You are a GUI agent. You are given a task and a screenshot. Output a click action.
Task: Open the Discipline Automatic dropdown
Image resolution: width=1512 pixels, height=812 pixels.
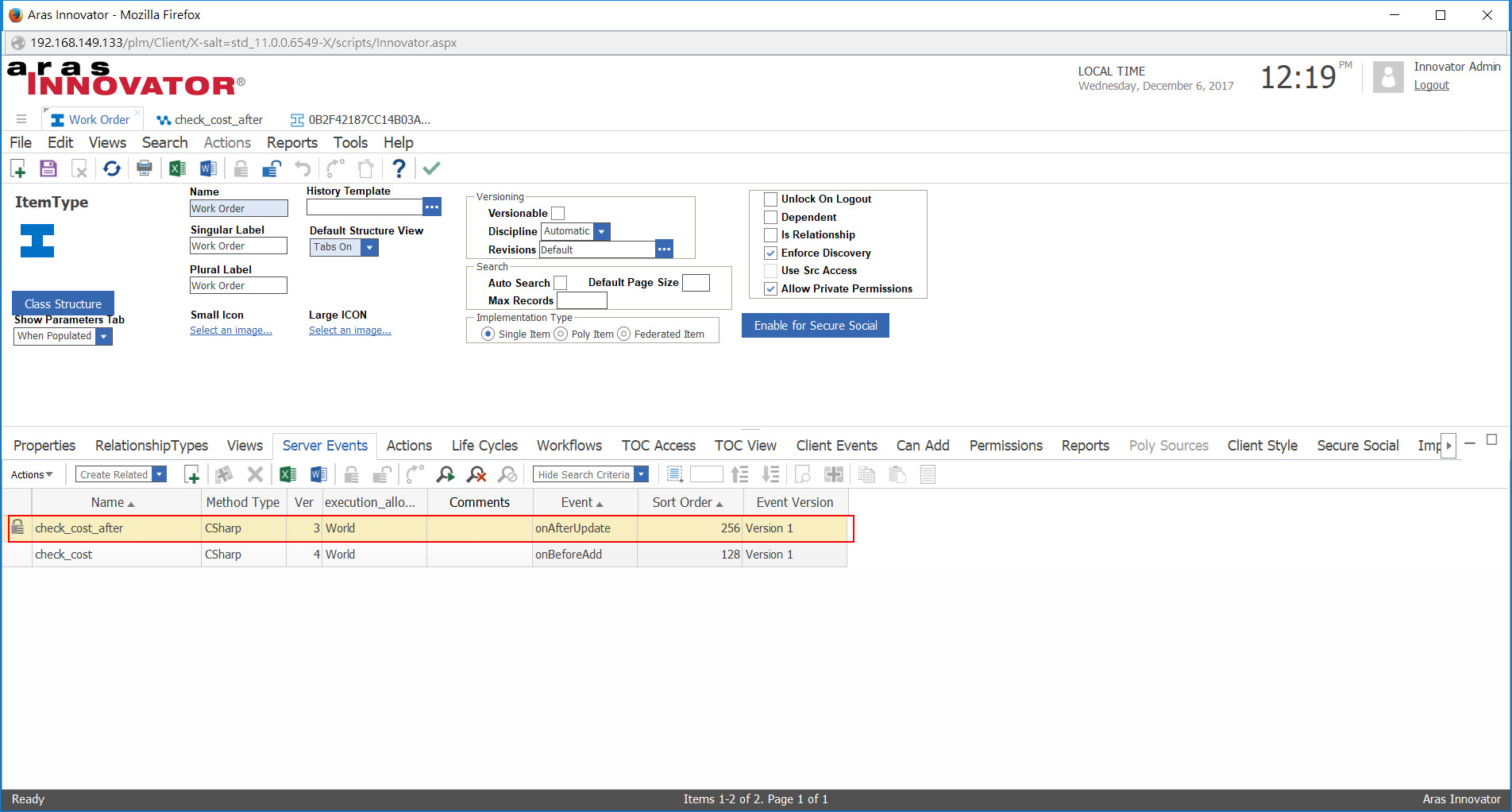[x=602, y=231]
